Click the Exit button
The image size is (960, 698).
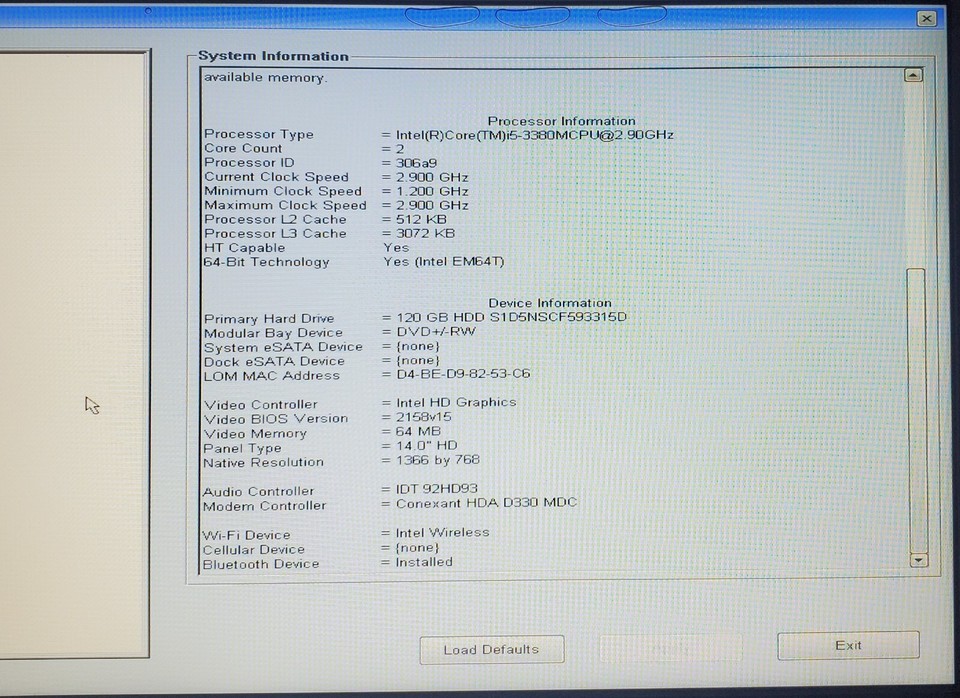pos(848,645)
